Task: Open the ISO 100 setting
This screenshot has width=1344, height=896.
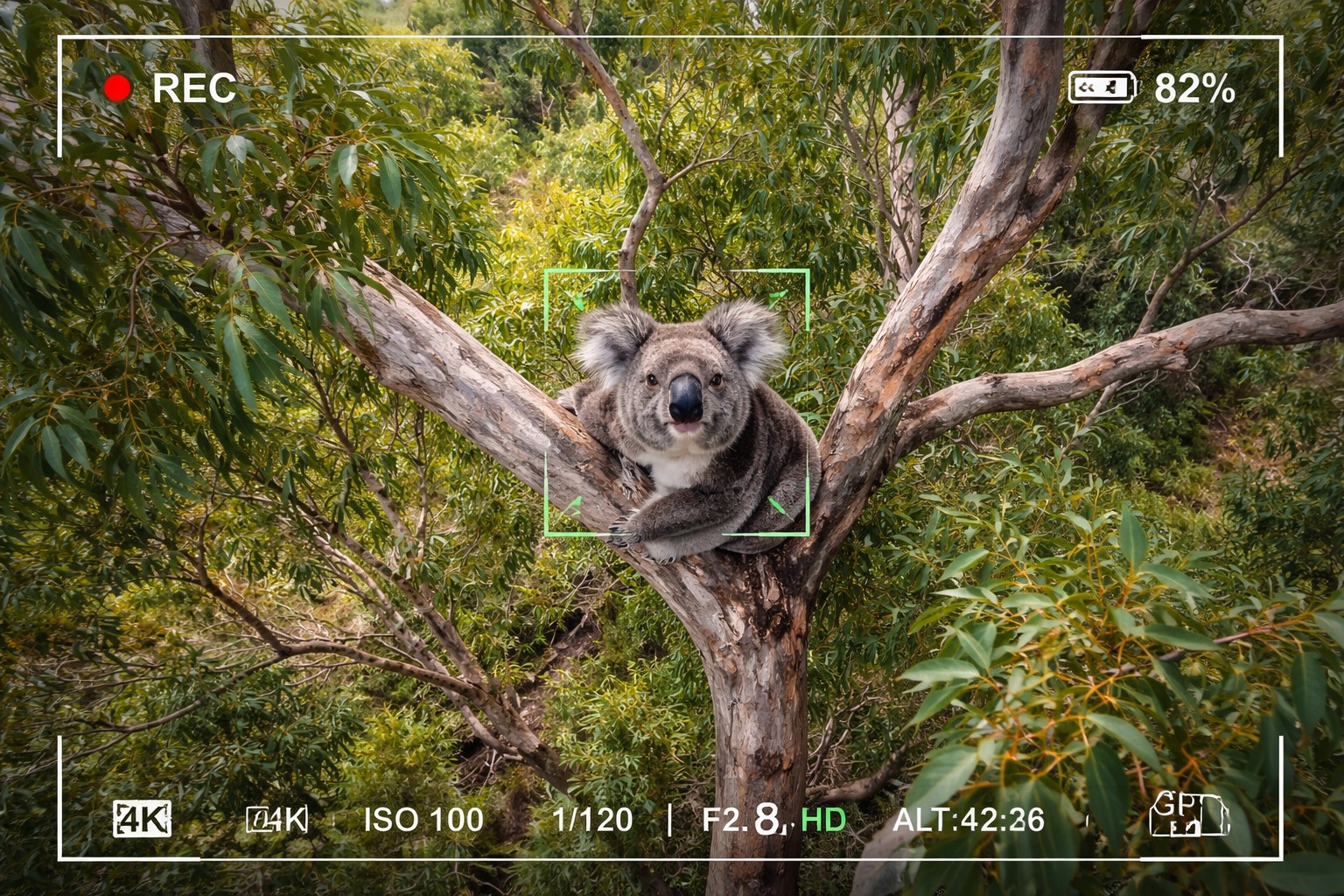Action: 423,820
